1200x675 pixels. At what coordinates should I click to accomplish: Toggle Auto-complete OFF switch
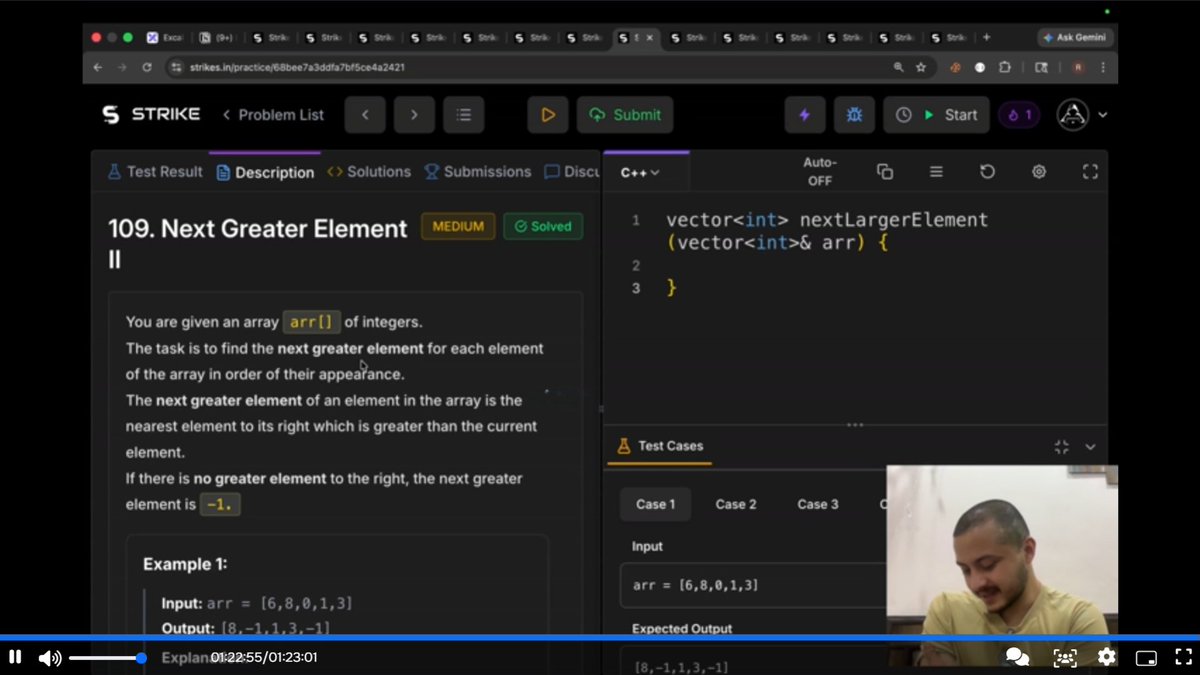[820, 172]
